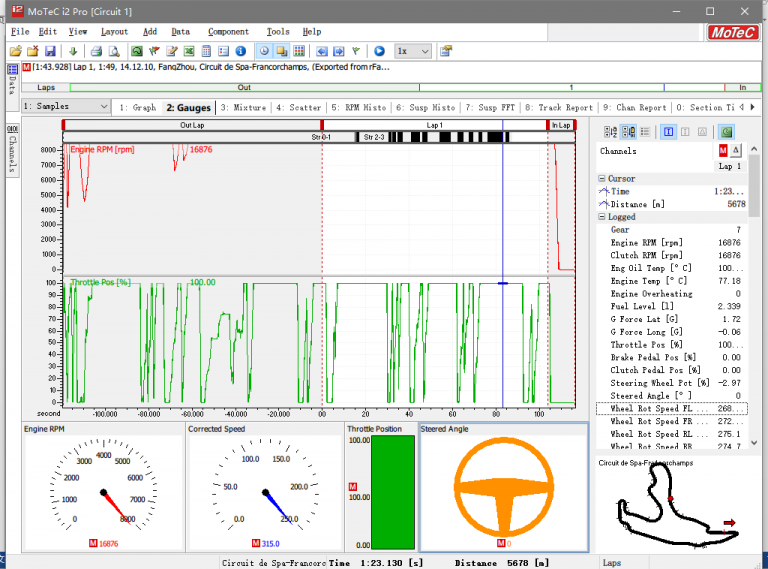Click the MoTeC logo button

click(x=733, y=33)
